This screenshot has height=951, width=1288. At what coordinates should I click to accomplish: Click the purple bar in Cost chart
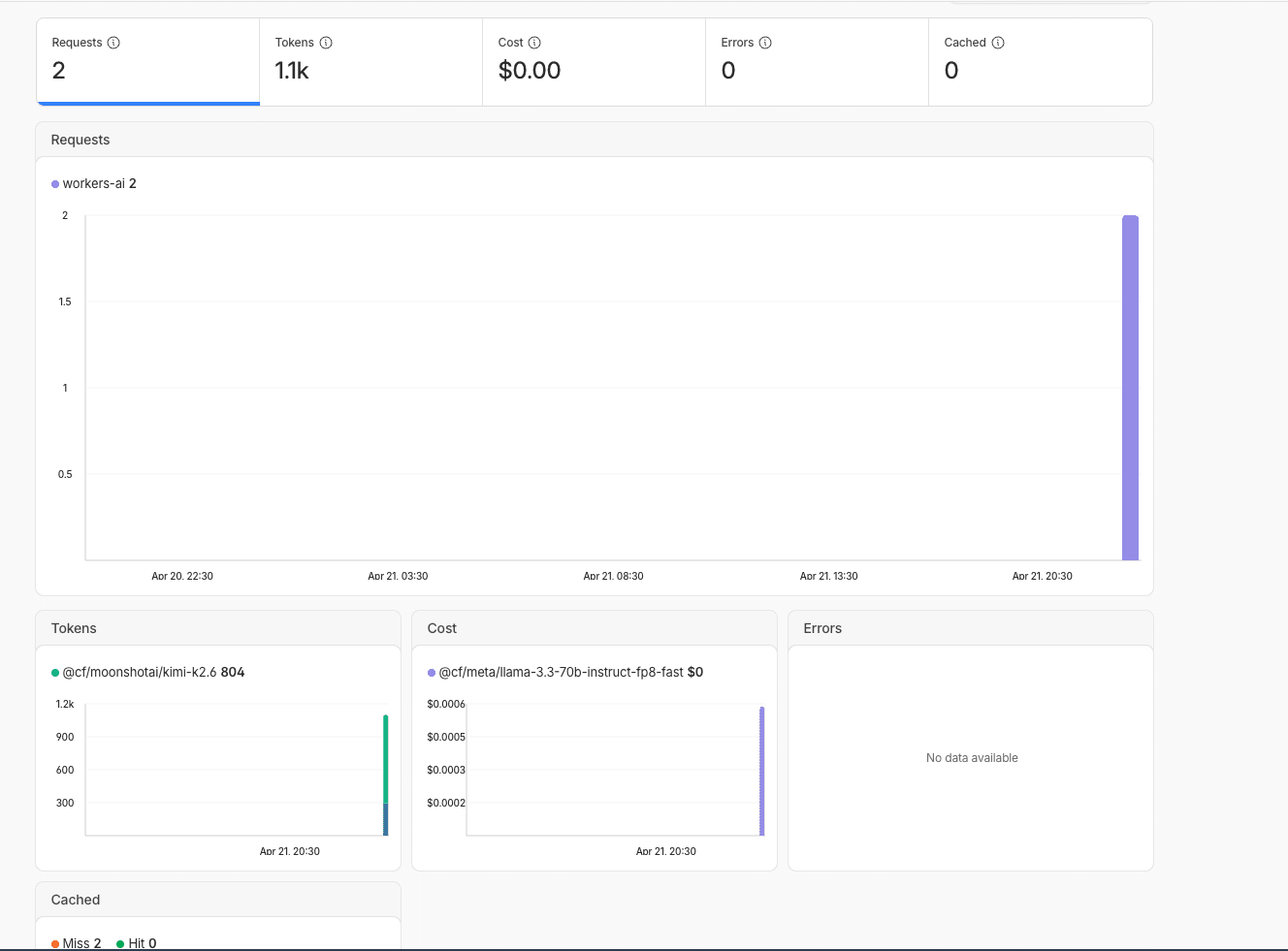[762, 771]
